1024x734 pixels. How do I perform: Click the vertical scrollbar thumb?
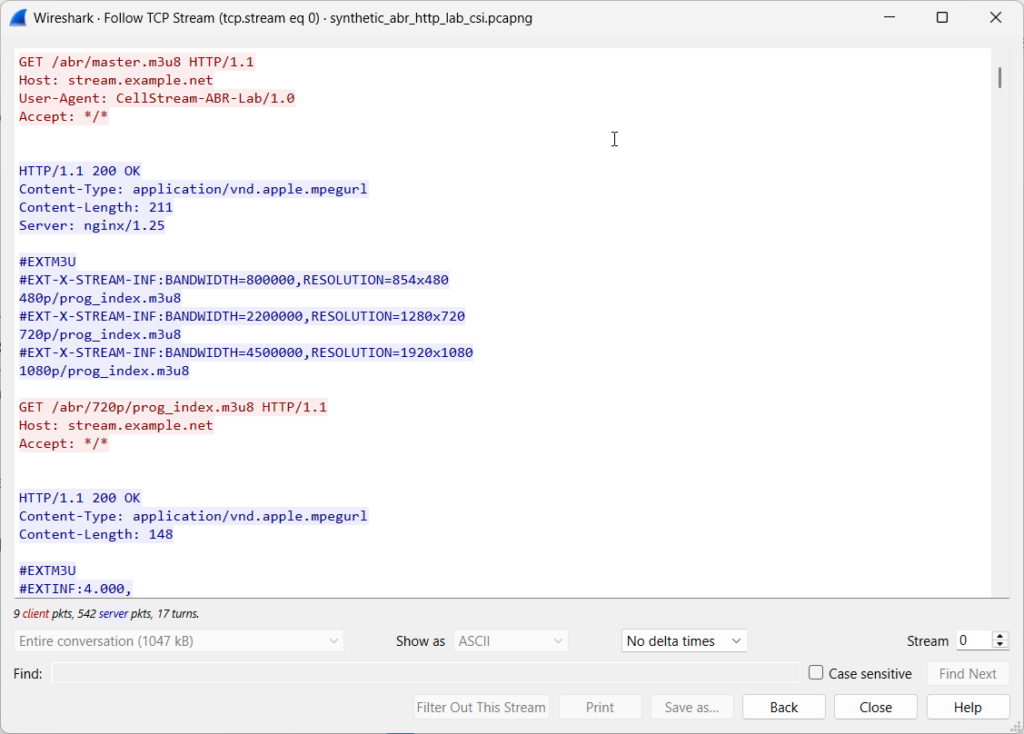click(x=999, y=77)
